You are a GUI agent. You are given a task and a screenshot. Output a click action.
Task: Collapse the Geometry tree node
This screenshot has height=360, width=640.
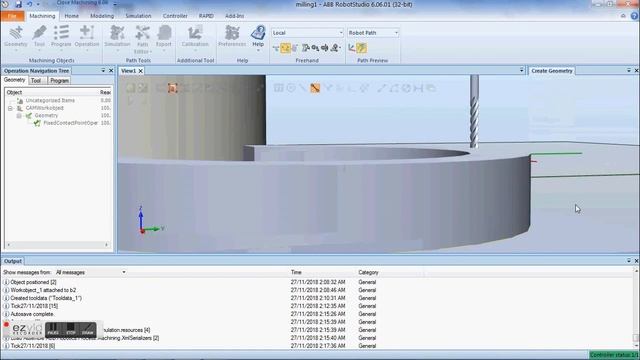(x=19, y=116)
